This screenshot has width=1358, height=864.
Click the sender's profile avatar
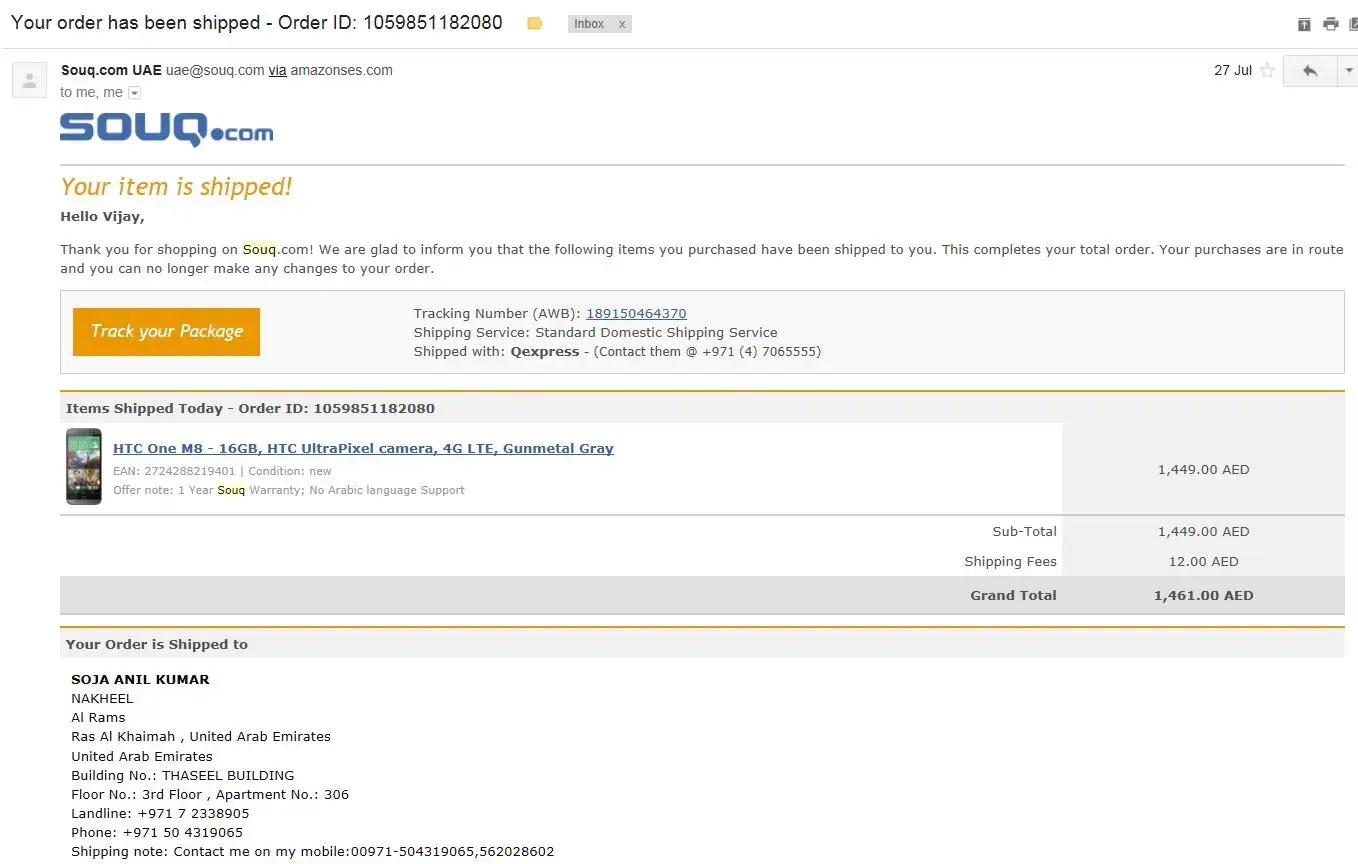point(29,80)
